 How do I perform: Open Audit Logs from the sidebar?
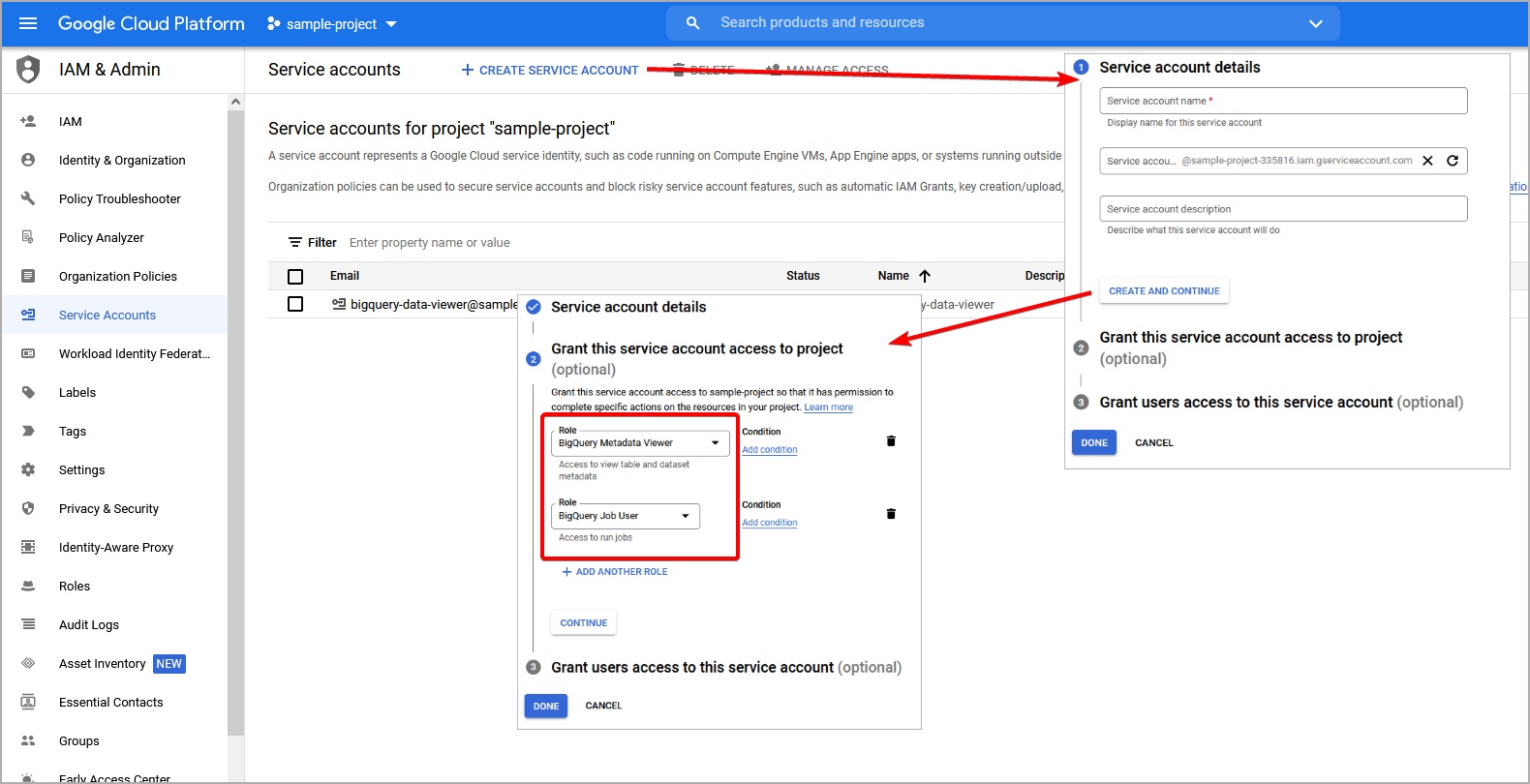[88, 625]
